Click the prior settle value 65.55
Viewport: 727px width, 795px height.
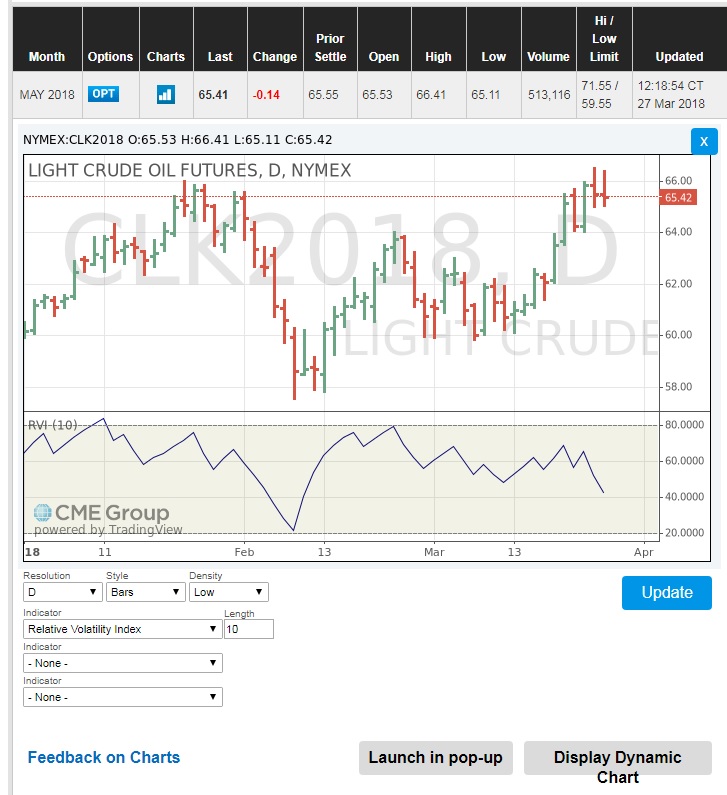pyautogui.click(x=323, y=95)
